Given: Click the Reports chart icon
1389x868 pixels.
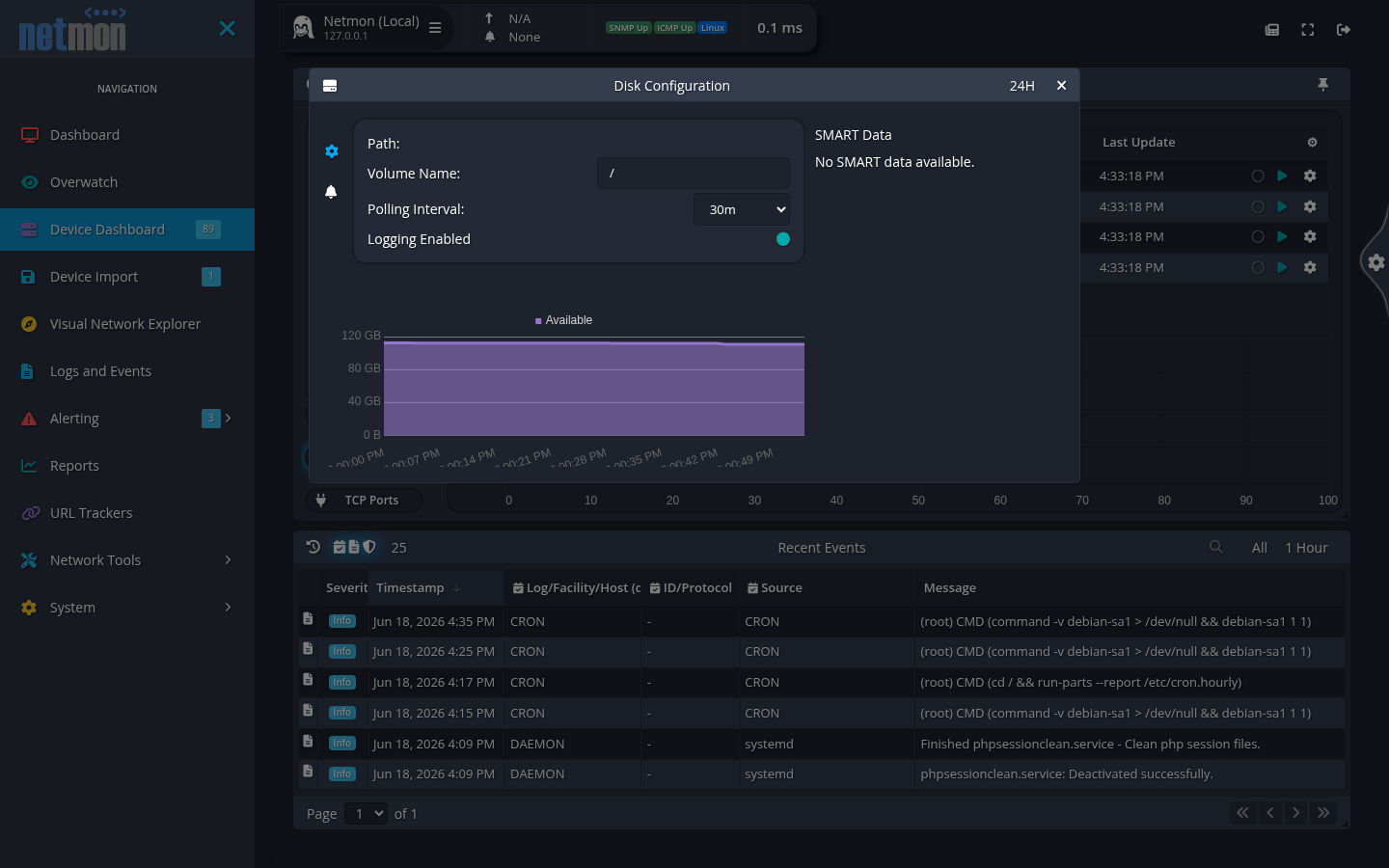Looking at the screenshot, I should (x=29, y=466).
